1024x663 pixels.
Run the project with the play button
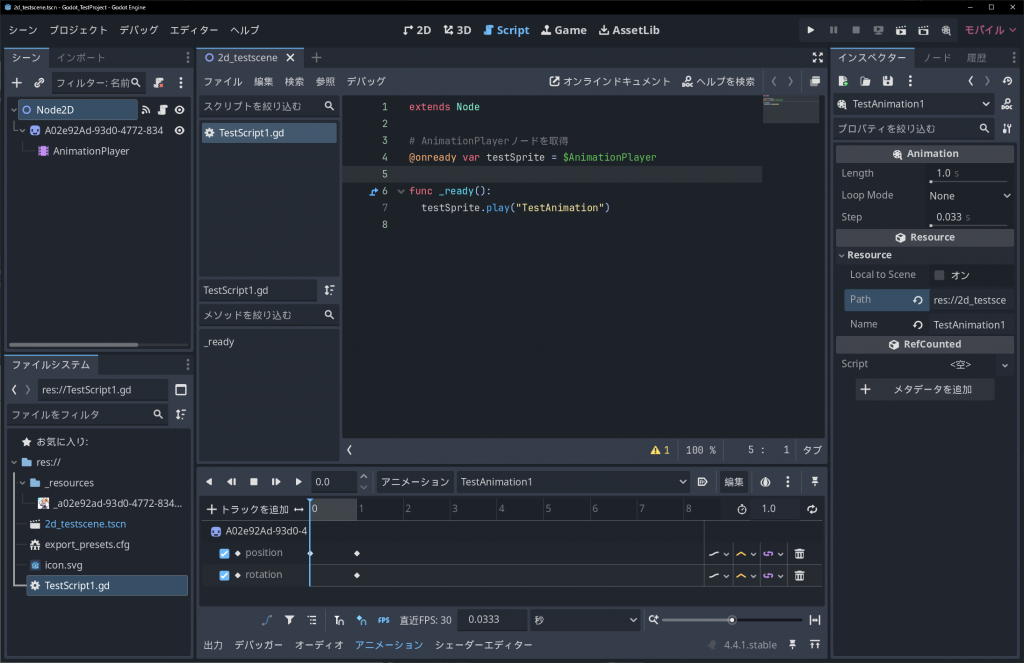[811, 30]
